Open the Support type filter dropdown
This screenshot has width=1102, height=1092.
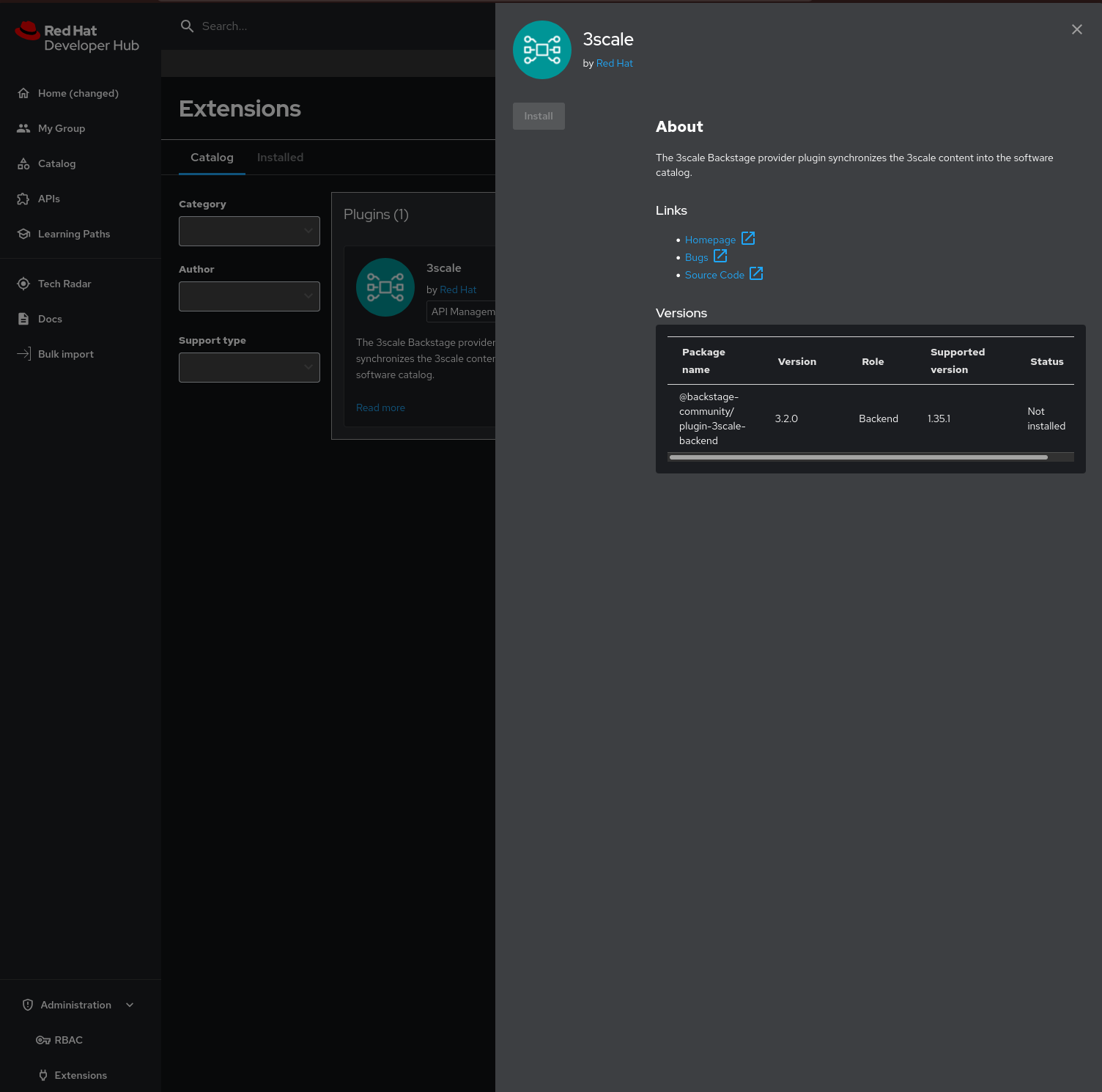click(x=249, y=367)
